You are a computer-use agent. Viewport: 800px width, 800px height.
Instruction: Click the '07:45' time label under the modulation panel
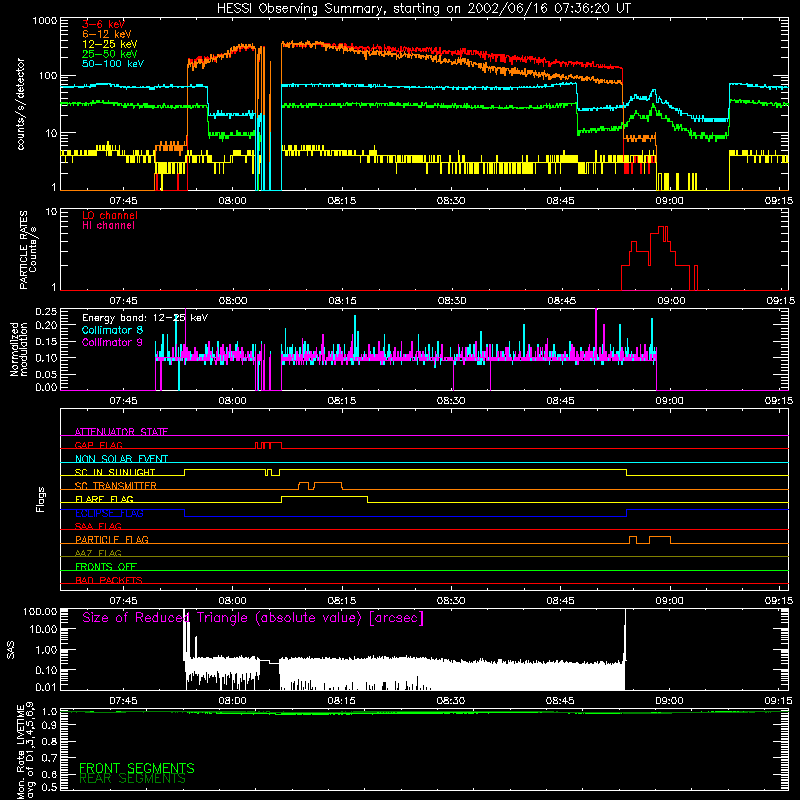point(123,401)
